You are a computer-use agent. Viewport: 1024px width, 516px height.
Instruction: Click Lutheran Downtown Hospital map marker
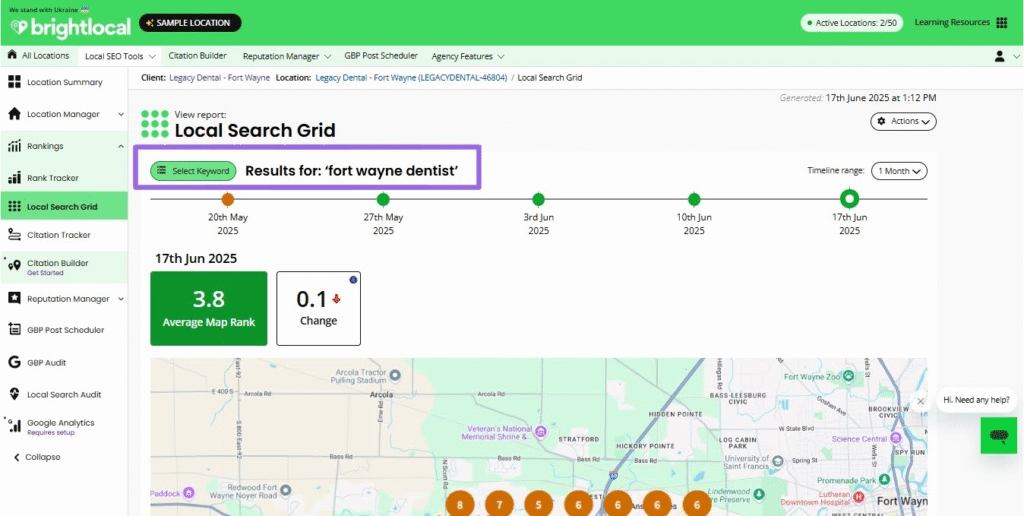(x=859, y=497)
